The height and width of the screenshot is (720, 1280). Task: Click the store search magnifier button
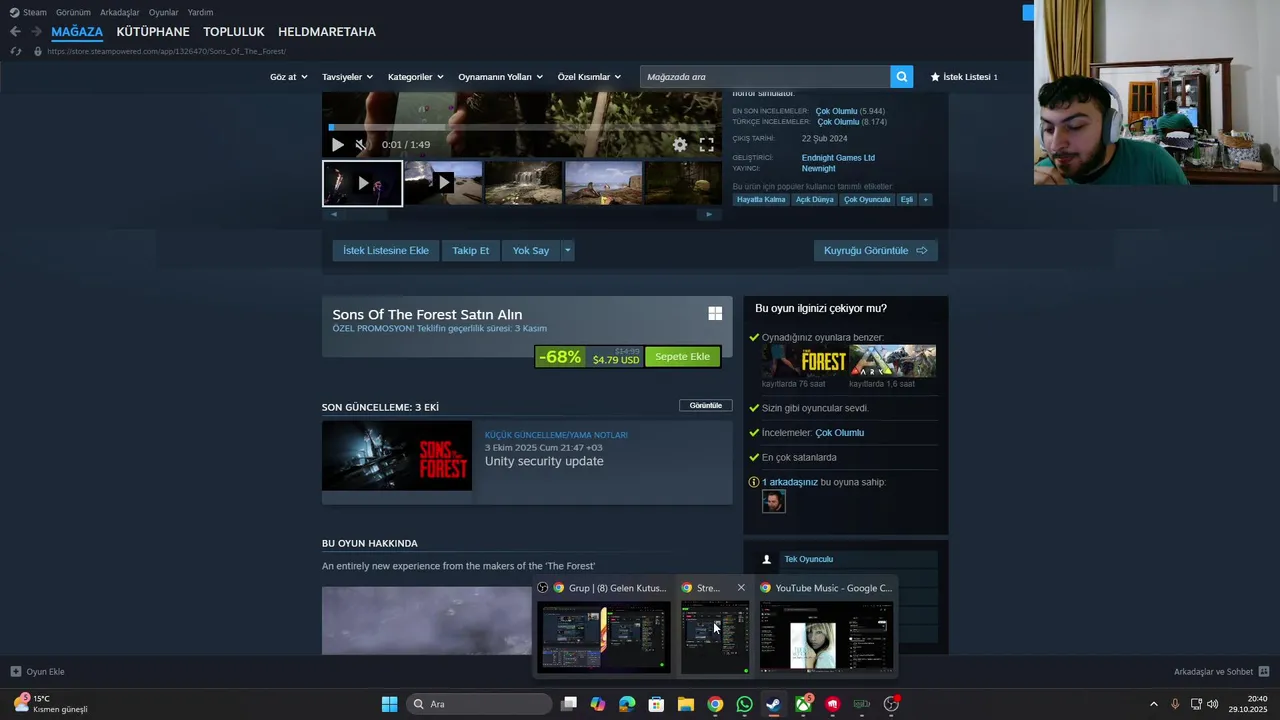902,77
